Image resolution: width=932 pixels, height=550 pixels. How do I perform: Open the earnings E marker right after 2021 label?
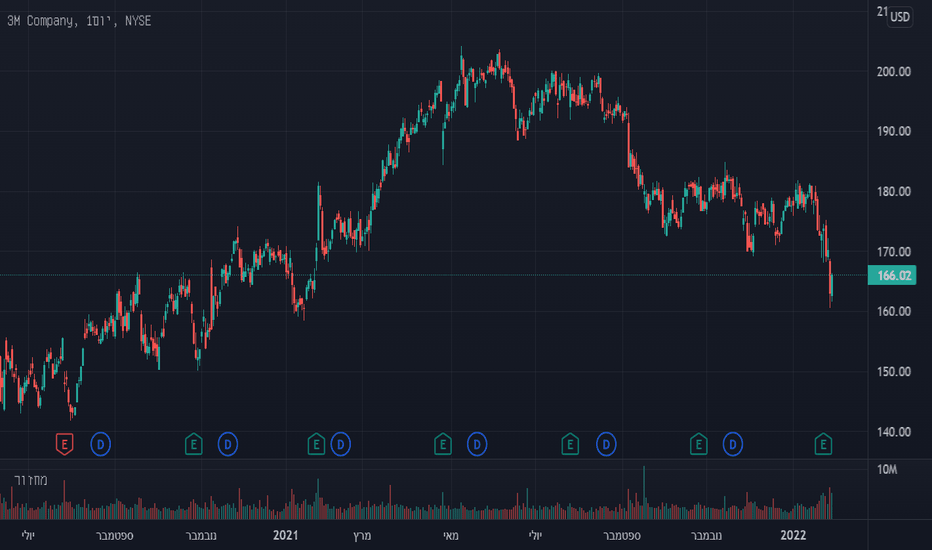click(316, 444)
